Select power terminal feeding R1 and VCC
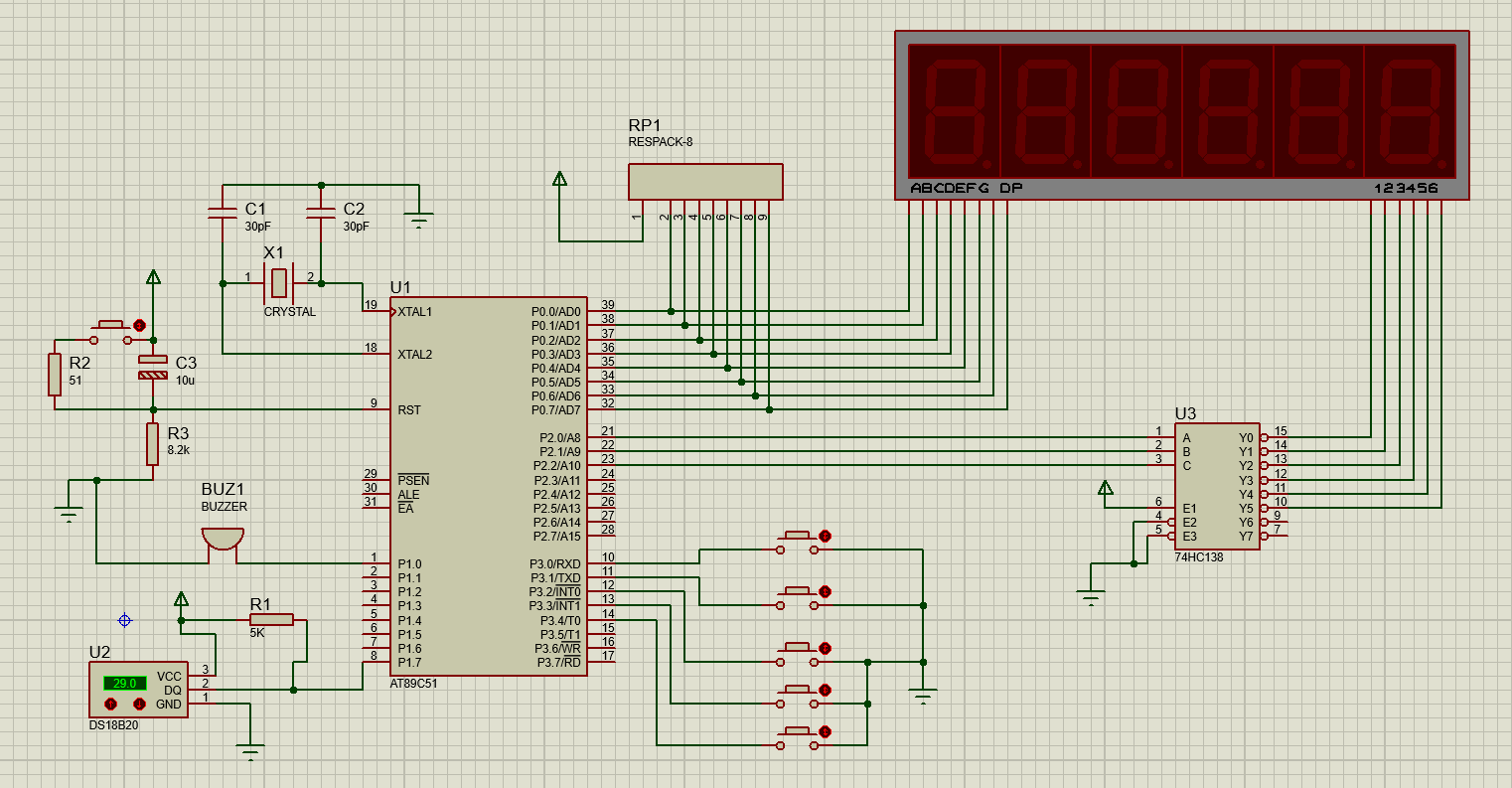Viewport: 1512px width, 788px height. (181, 598)
